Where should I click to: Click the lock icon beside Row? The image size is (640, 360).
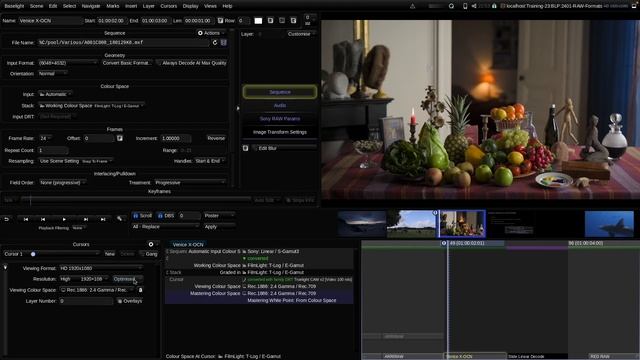220,20
